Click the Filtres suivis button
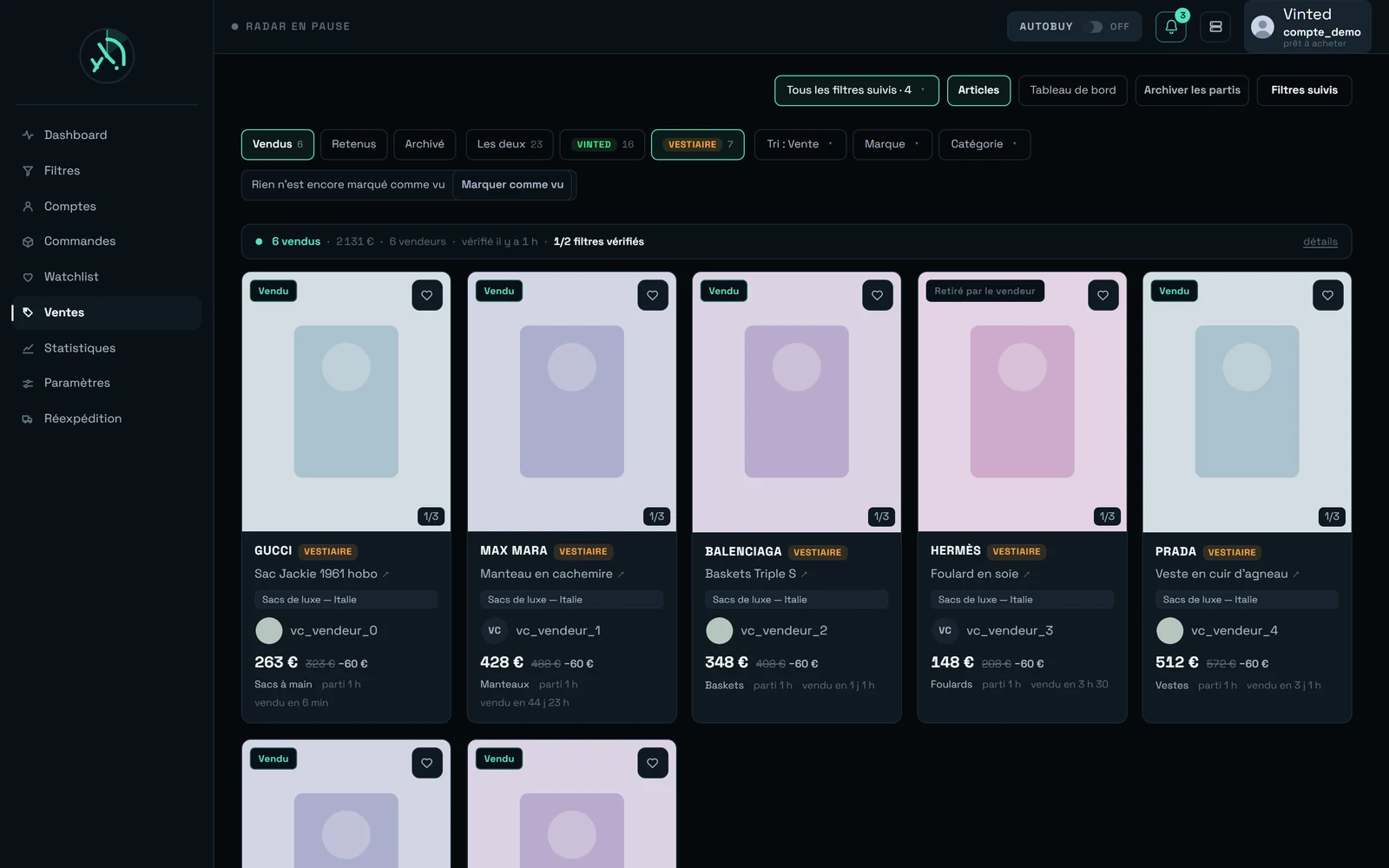 [1304, 90]
